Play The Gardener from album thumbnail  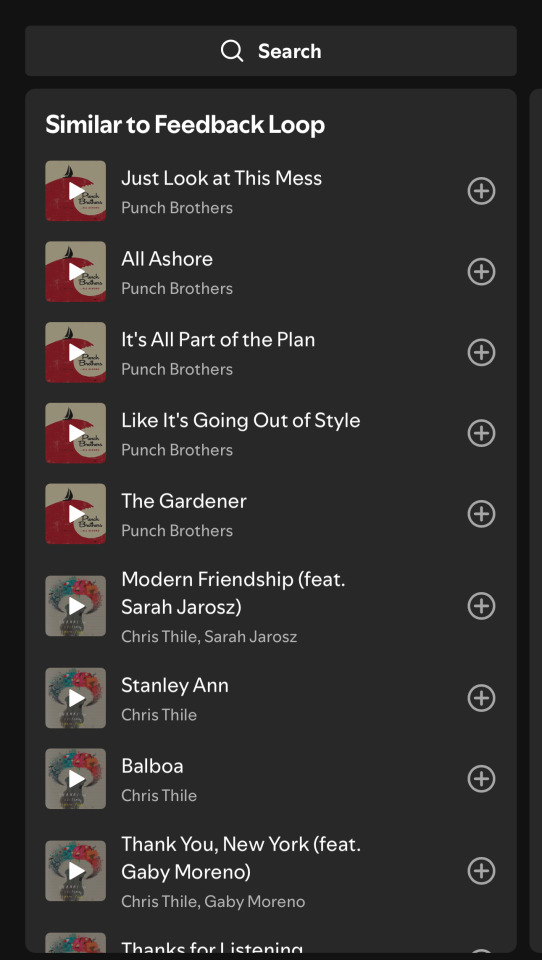(75, 514)
